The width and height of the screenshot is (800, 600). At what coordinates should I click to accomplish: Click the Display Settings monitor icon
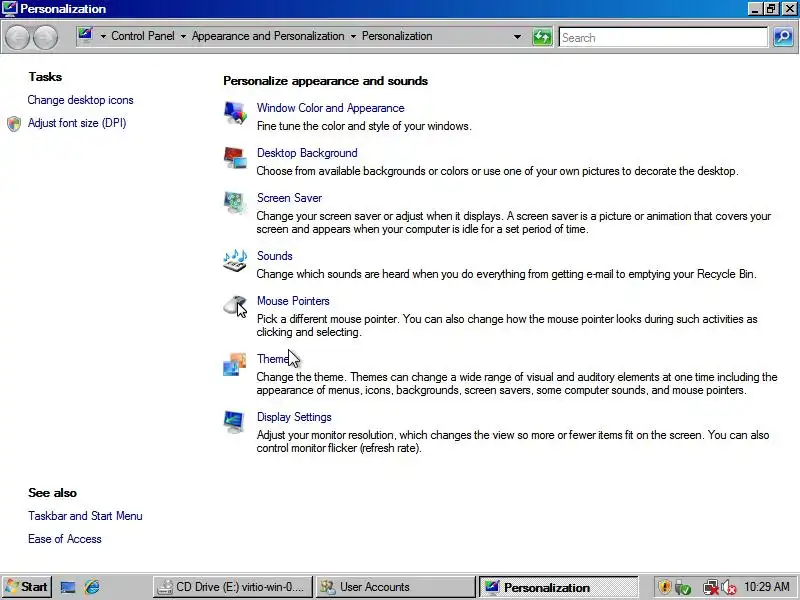(x=235, y=421)
